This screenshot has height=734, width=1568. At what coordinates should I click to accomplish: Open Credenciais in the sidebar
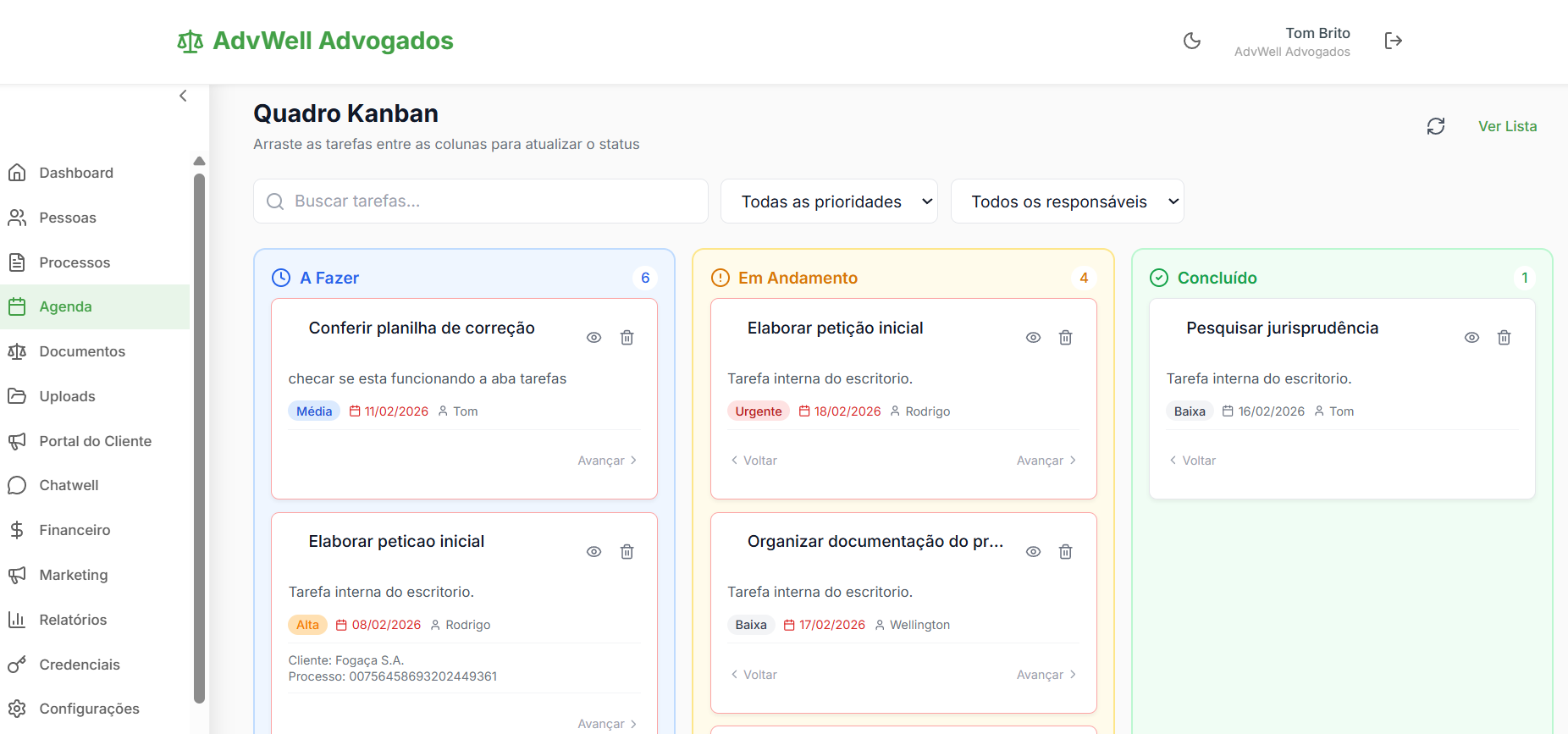coord(95,665)
